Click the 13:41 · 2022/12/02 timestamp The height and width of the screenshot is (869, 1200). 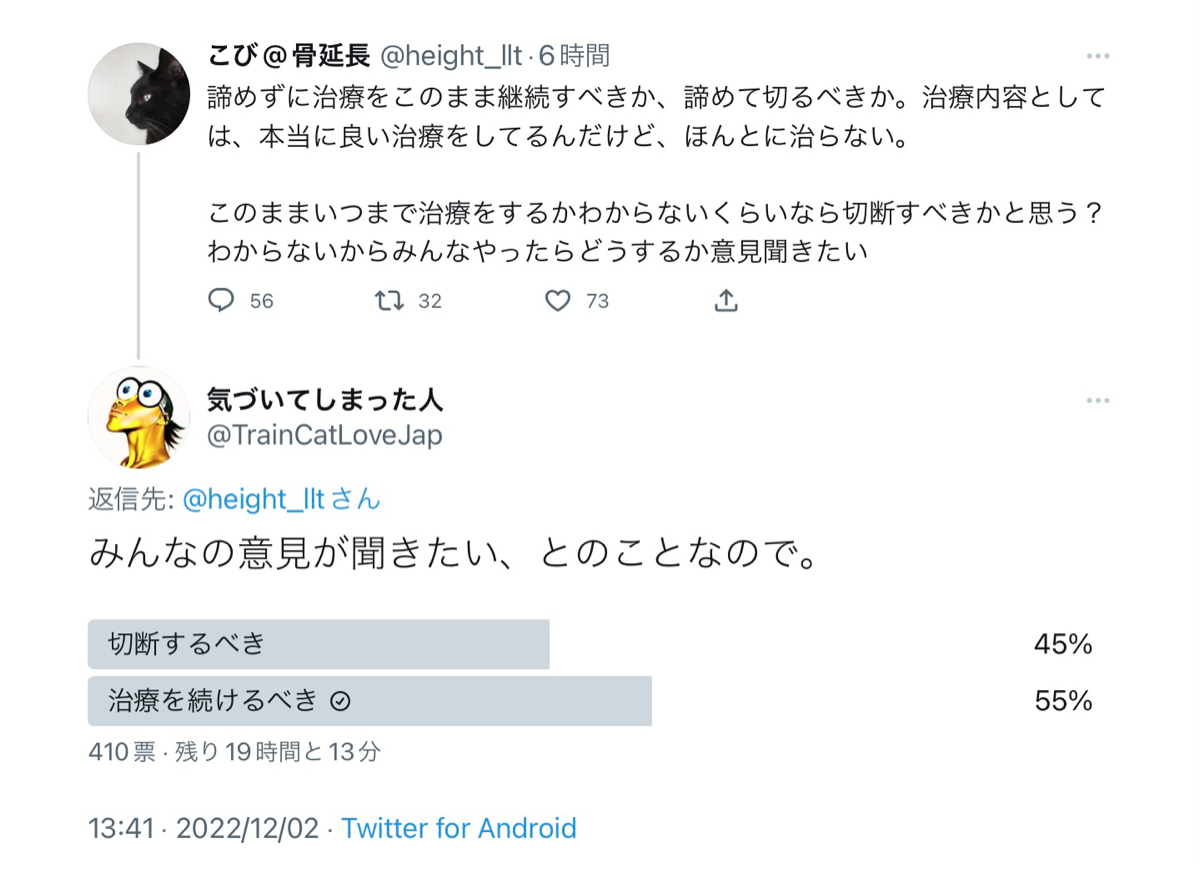click(204, 828)
